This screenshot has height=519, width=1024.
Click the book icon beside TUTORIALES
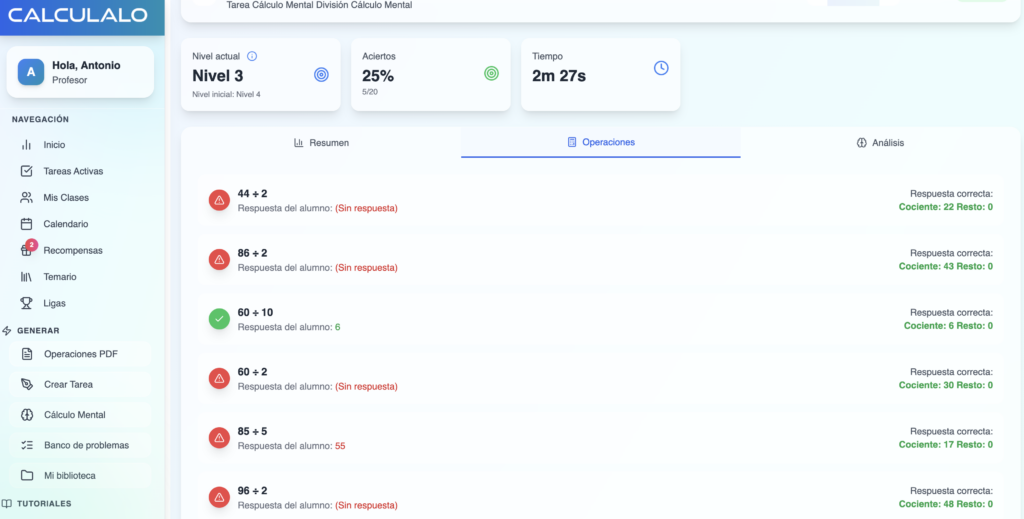point(7,503)
